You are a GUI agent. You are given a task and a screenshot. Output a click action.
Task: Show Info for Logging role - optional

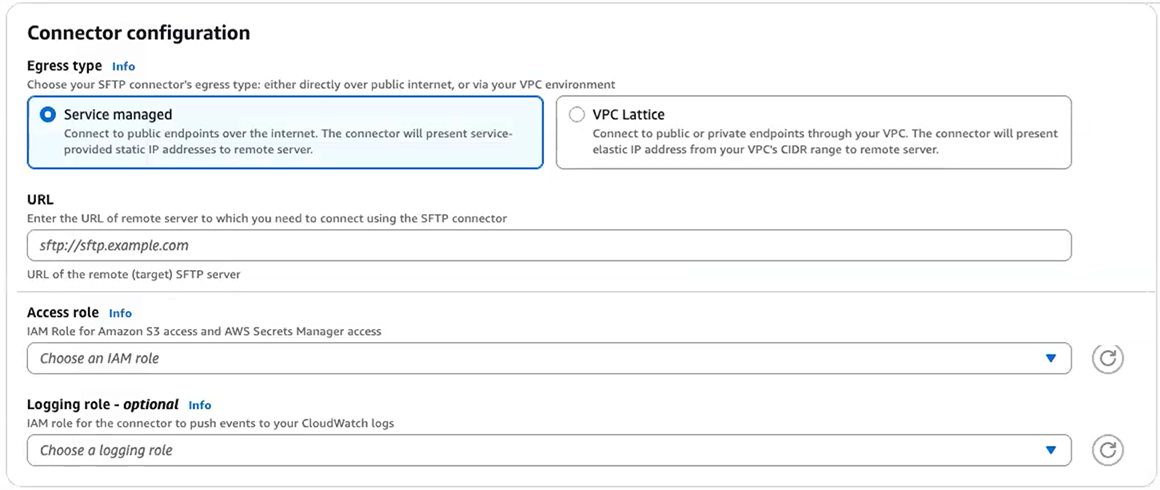pyautogui.click(x=200, y=405)
